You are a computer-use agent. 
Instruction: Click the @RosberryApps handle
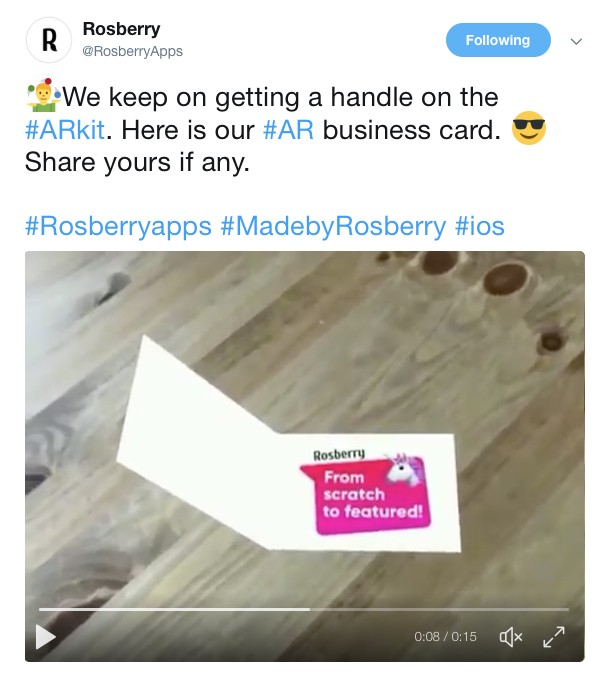132,51
